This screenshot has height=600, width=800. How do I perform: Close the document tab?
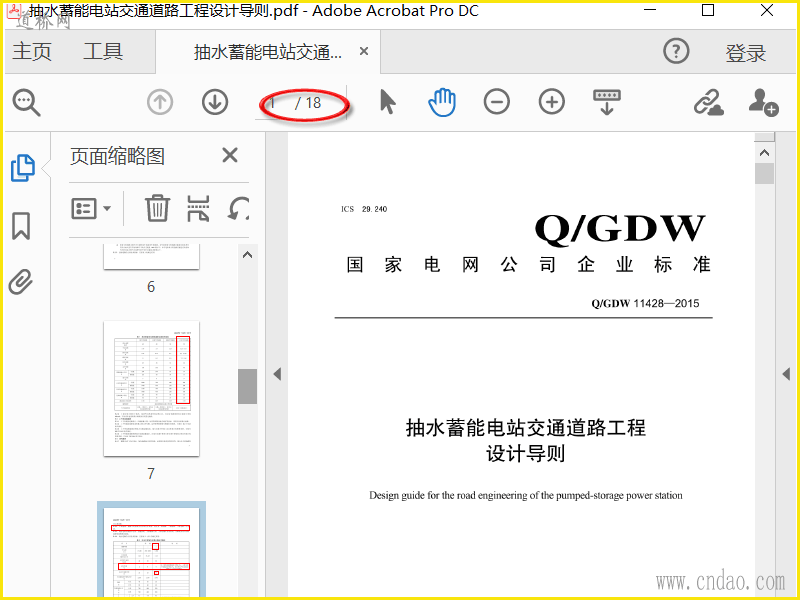point(364,51)
